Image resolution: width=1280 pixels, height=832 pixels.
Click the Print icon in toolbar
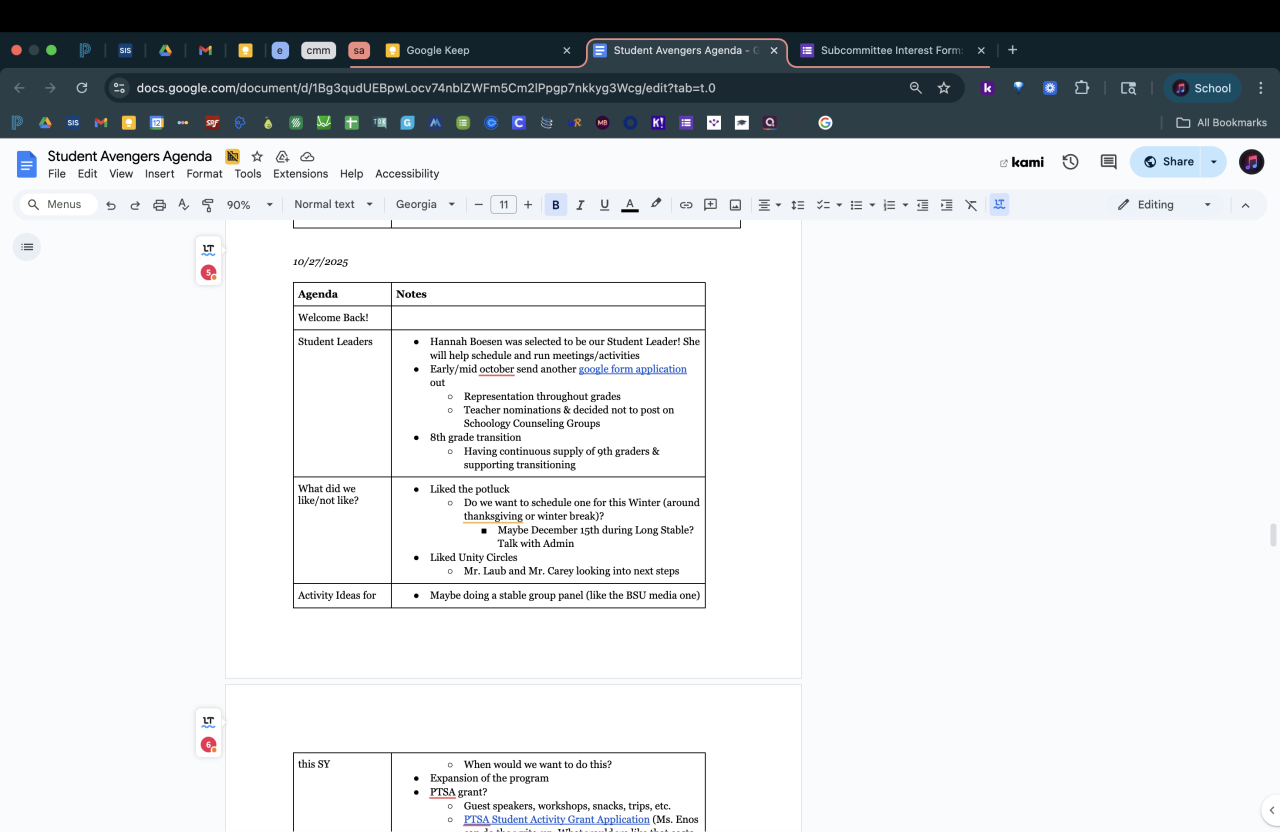click(x=159, y=205)
